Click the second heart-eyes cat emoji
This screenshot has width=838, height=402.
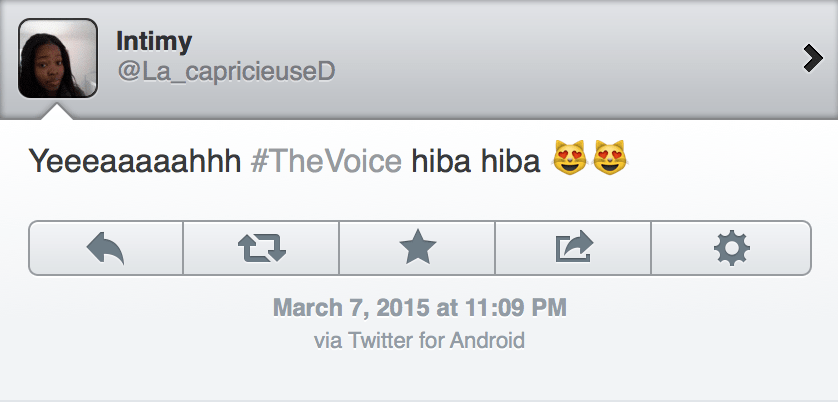[x=609, y=159]
